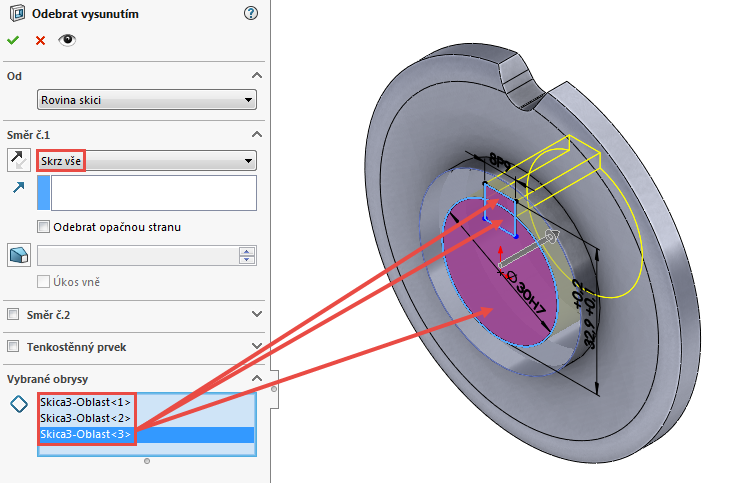Screen dimensions: 750x483
Task: Click the blue direction-of-extrusion arrow icon
Action: (19, 187)
